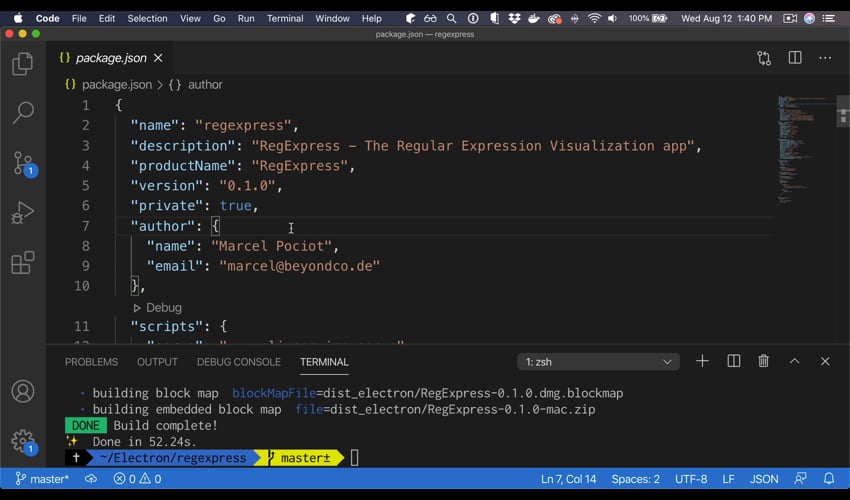The width and height of the screenshot is (850, 500).
Task: Click the "scripts" key on line 11
Action: (x=166, y=326)
